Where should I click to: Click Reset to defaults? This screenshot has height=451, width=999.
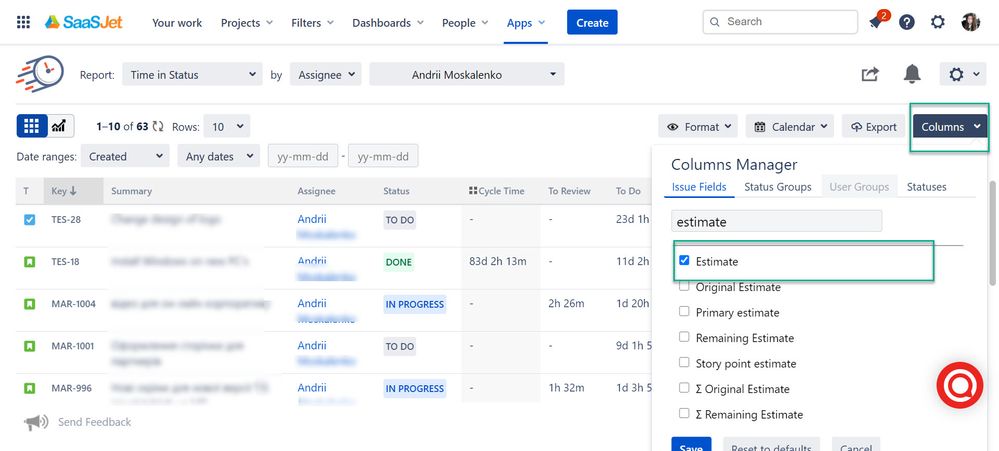coord(771,445)
